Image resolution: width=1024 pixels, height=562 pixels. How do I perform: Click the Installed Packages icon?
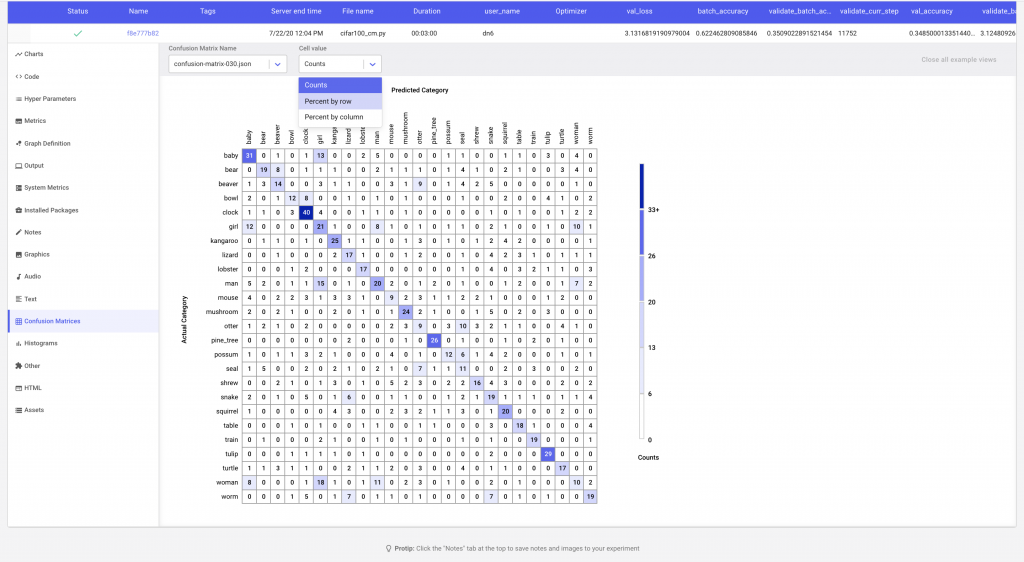point(19,210)
